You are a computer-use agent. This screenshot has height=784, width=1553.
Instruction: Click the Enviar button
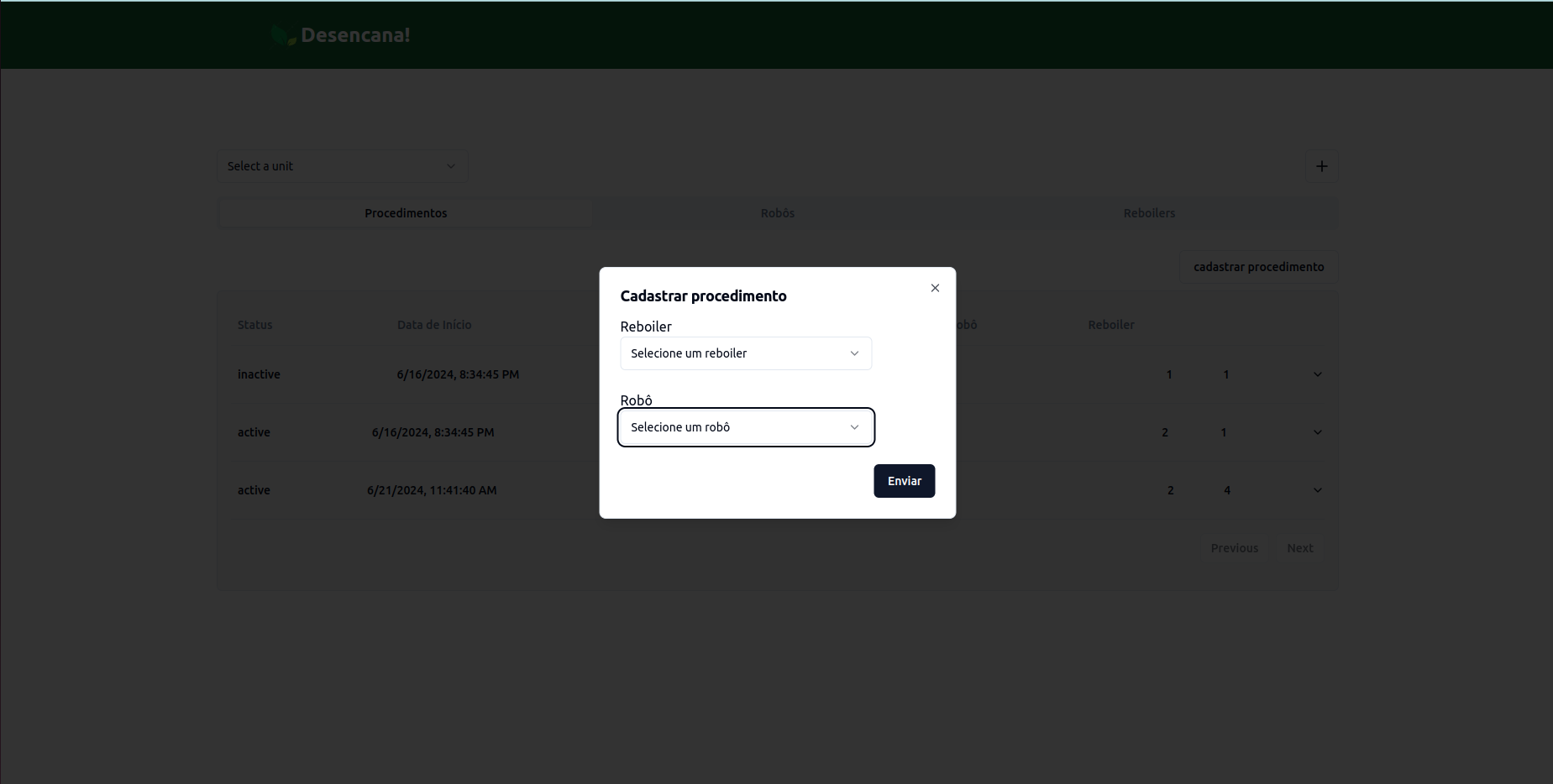(x=904, y=481)
